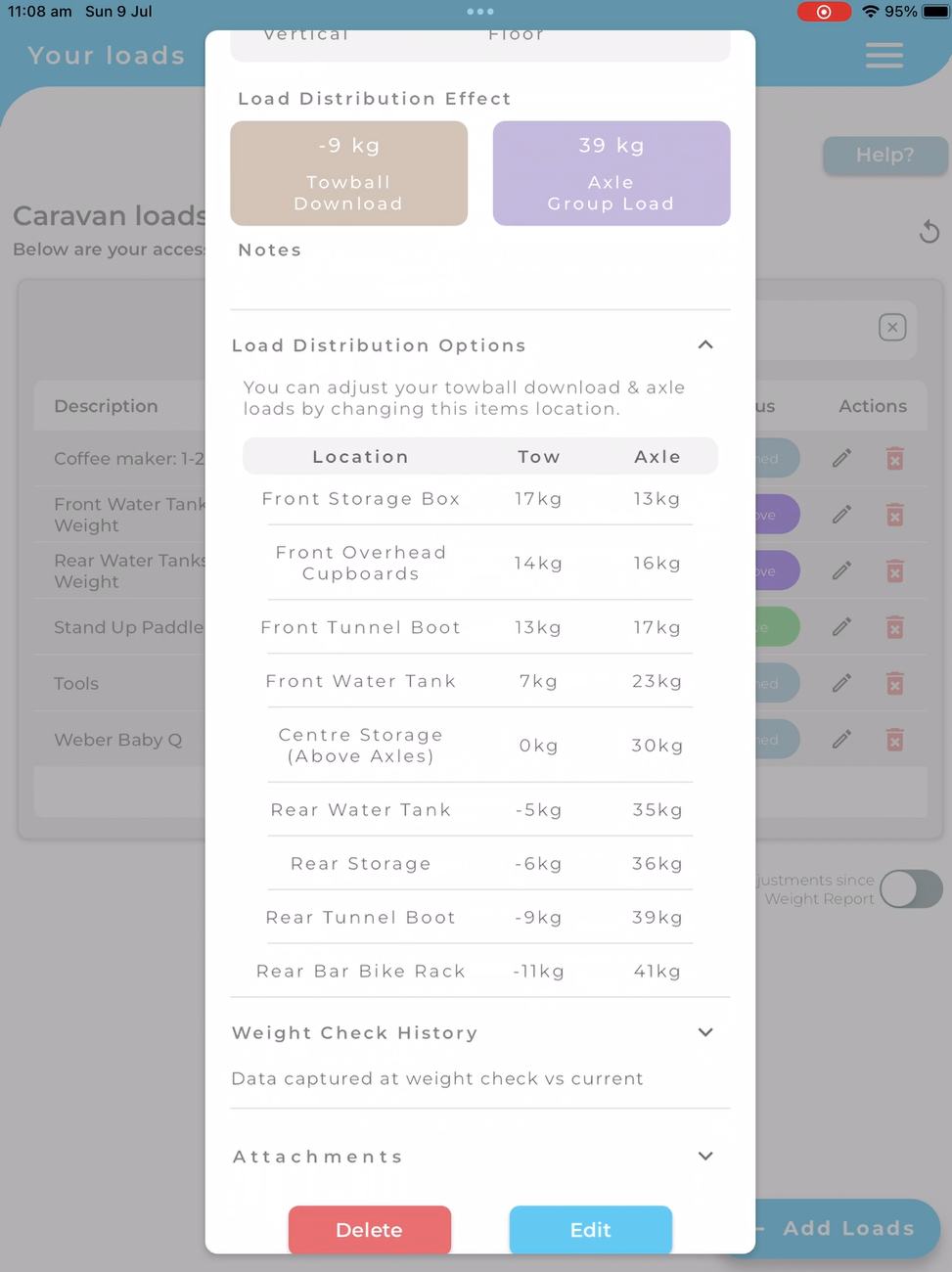Tap the reset arrow icon near Caravan loads

(929, 232)
